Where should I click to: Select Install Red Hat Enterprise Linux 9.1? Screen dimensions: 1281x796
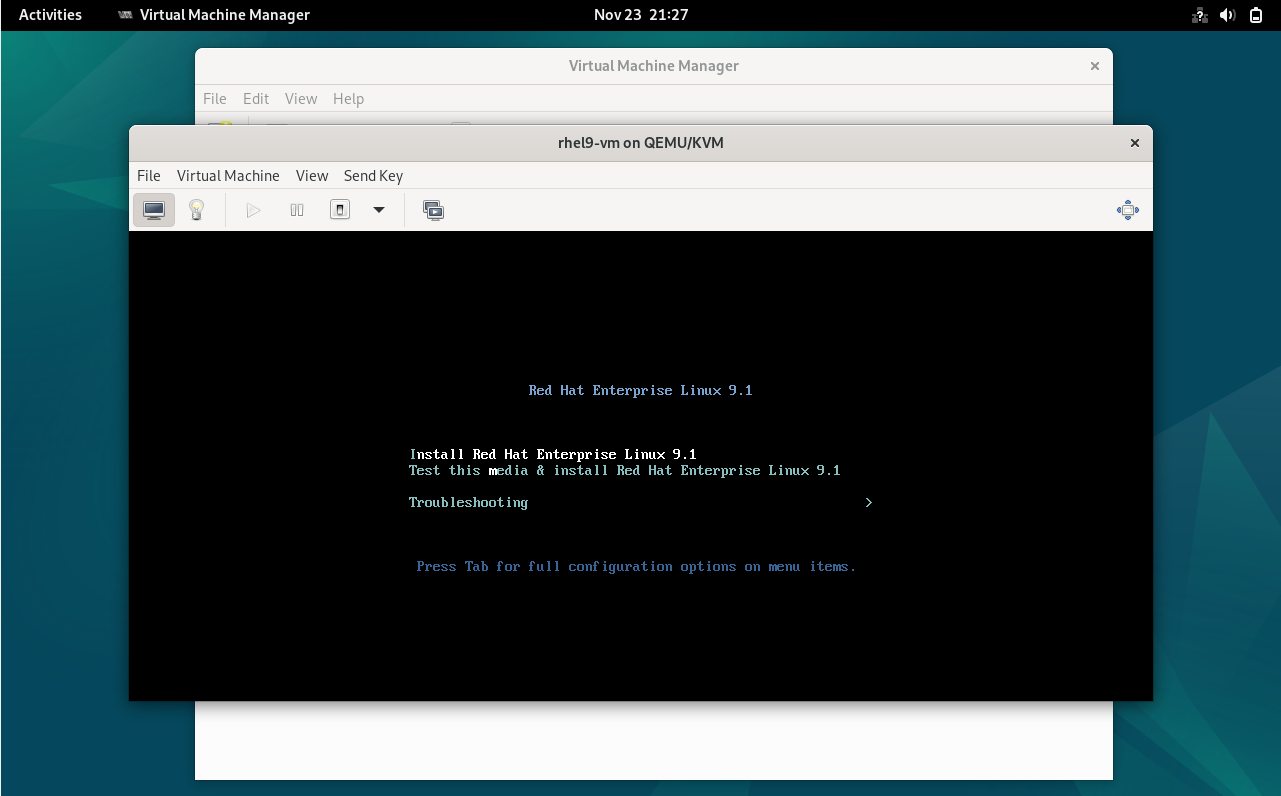tap(553, 455)
